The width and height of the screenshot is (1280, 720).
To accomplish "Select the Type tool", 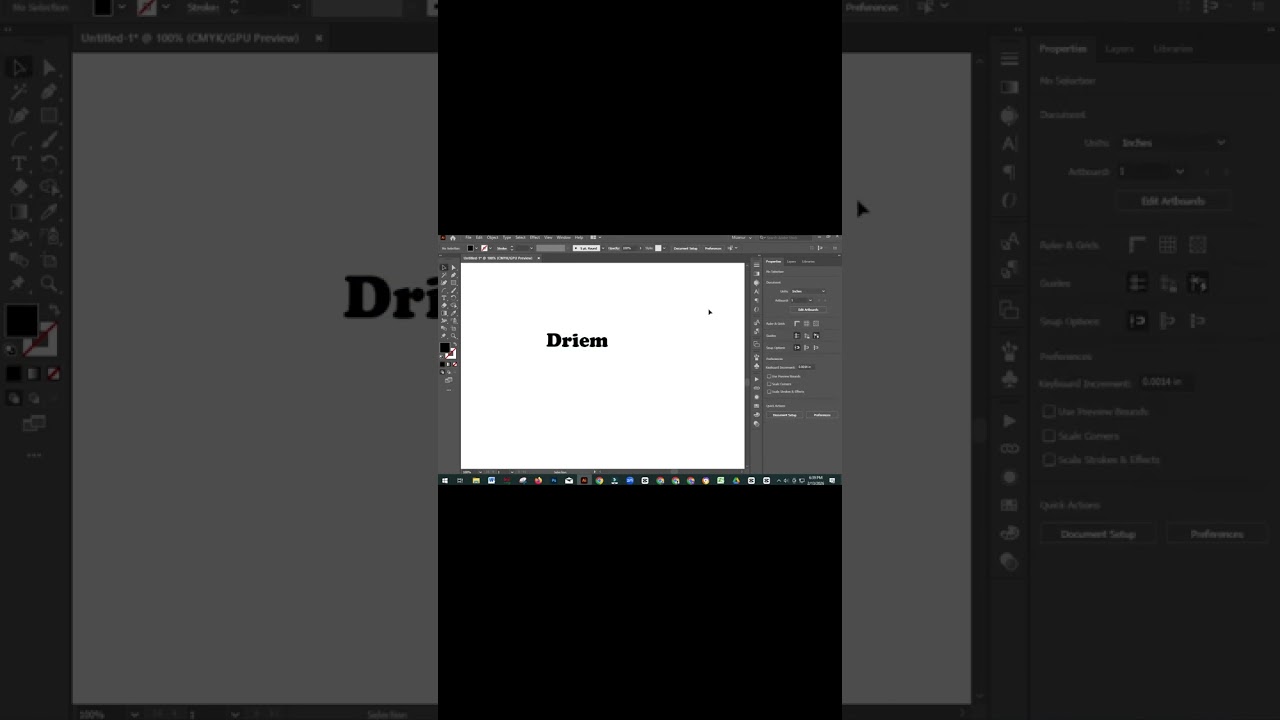I will [444, 298].
